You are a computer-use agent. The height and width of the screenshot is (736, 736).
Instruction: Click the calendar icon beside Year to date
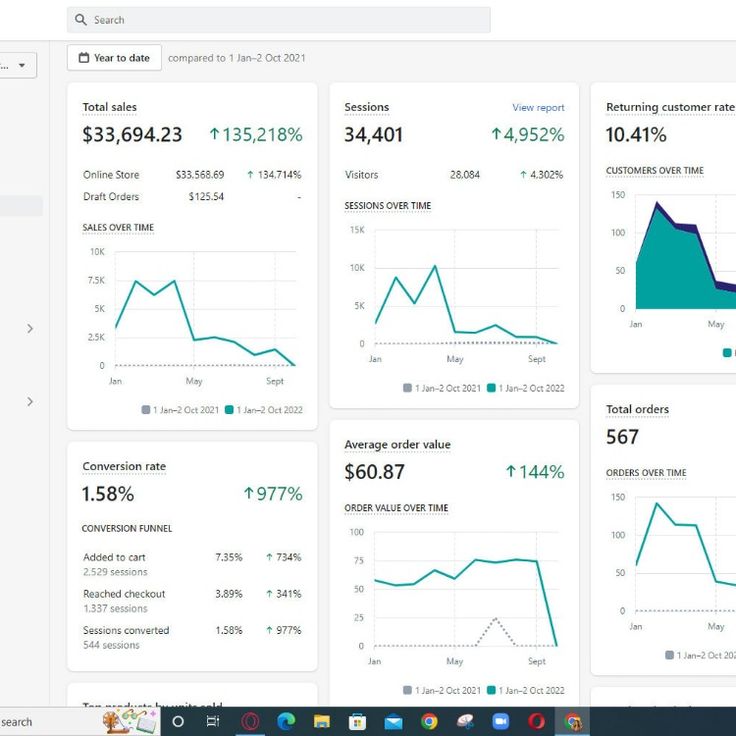[83, 58]
